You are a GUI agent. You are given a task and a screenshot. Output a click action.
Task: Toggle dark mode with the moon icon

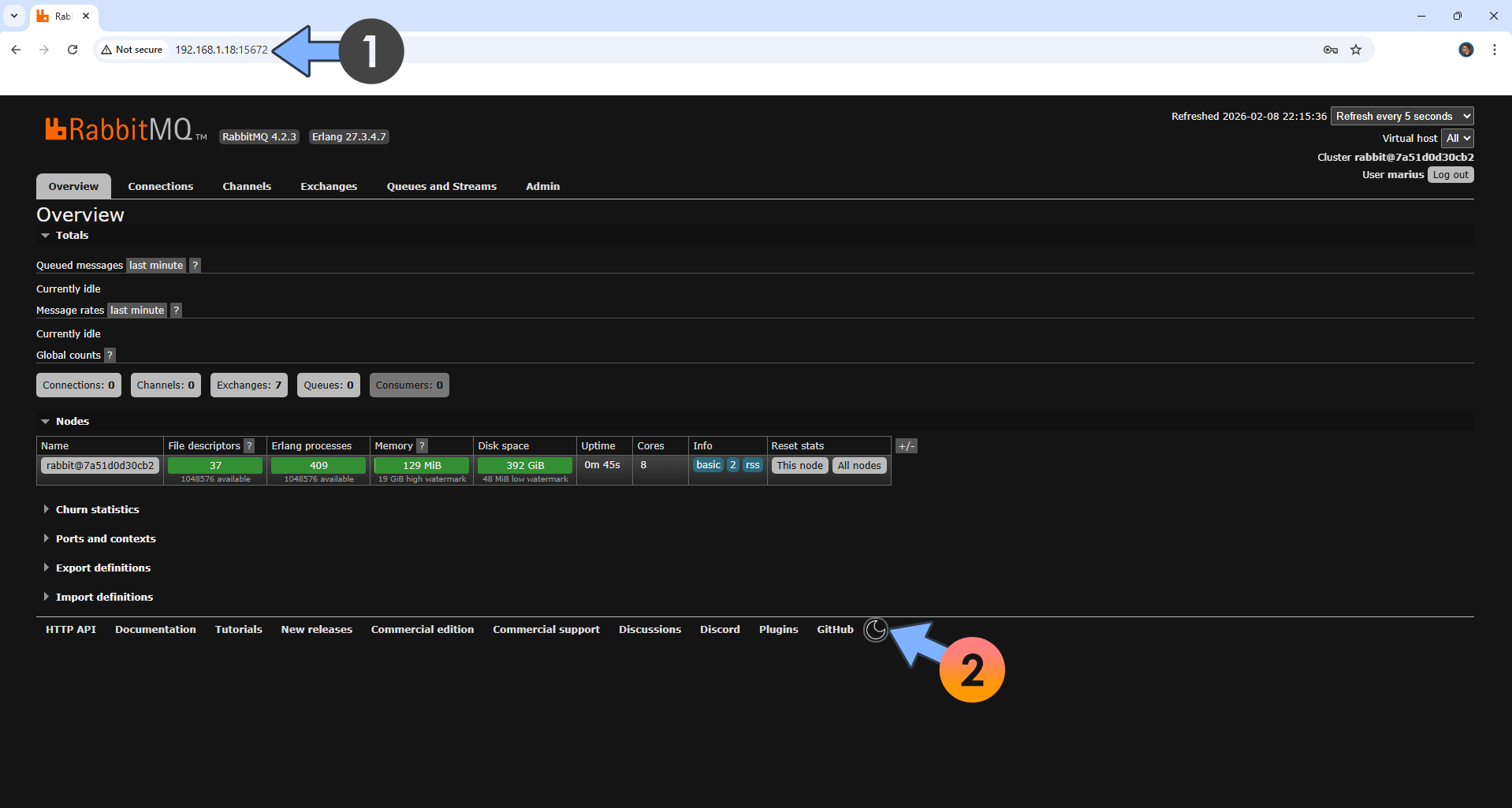(875, 630)
